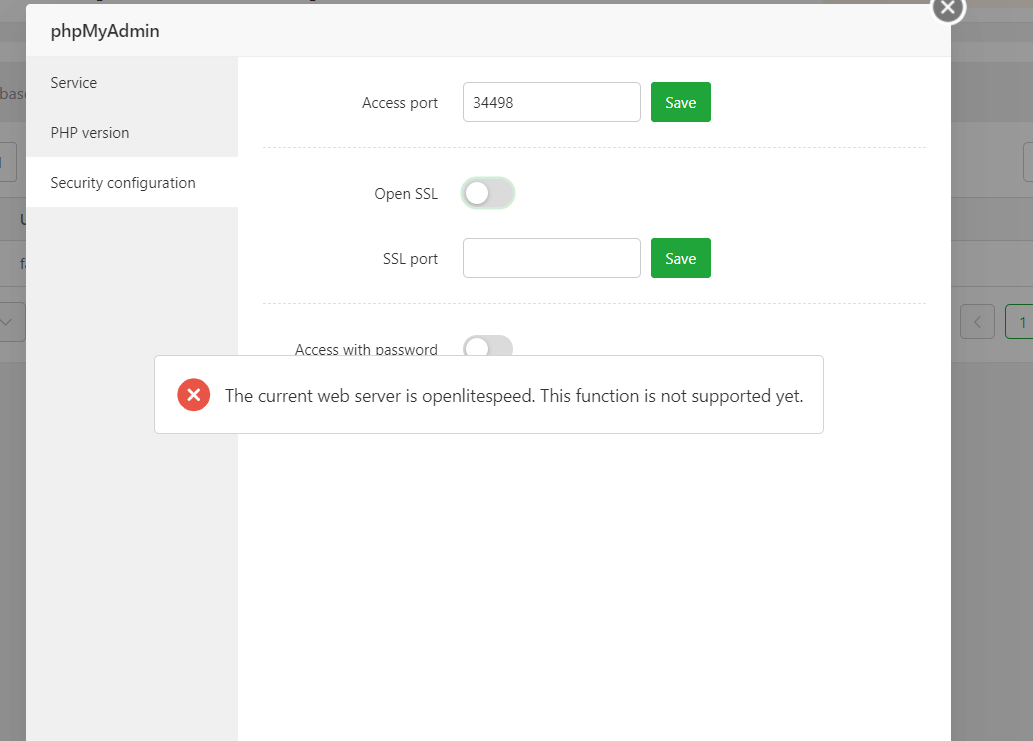Click the openlitespeed error message text

pyautogui.click(x=514, y=396)
